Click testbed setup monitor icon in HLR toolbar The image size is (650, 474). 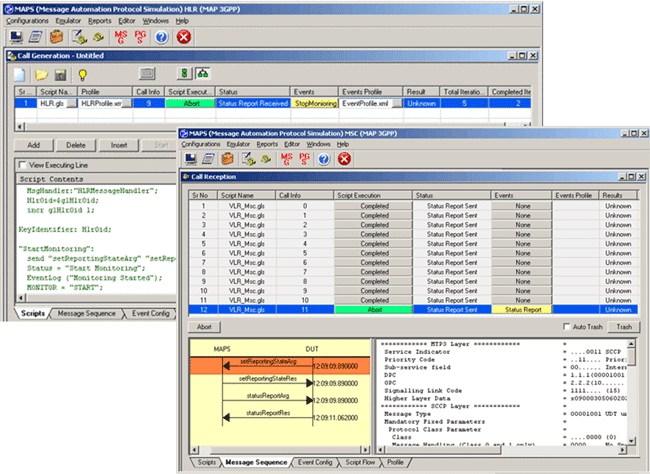pyautogui.click(x=17, y=37)
